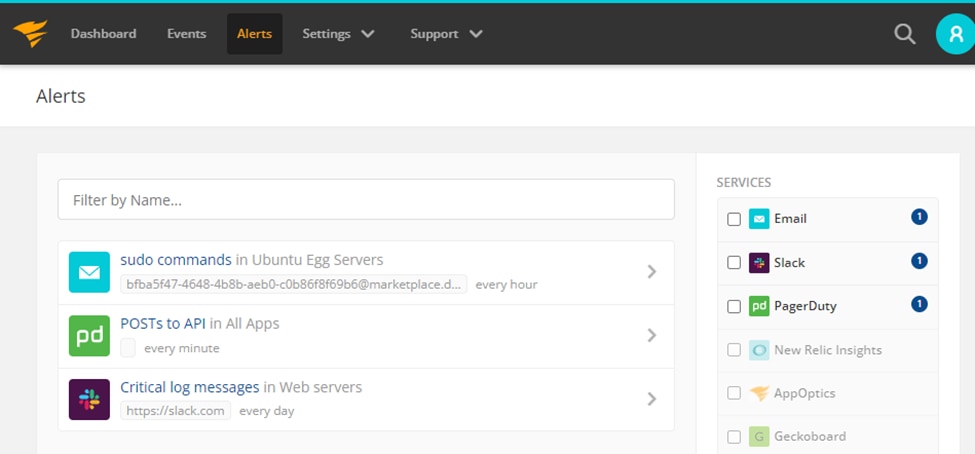Click the PagerDuty service icon in Services list
The height and width of the screenshot is (454, 975).
point(759,306)
